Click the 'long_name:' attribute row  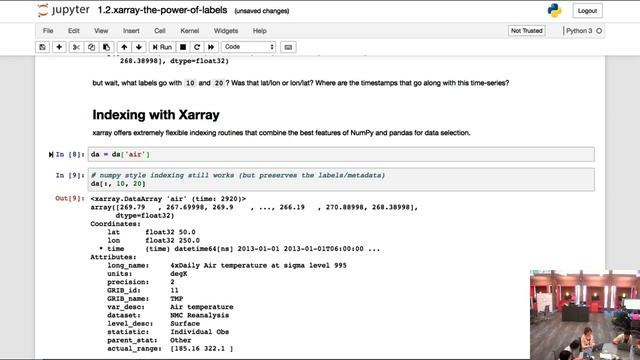click(x=227, y=265)
